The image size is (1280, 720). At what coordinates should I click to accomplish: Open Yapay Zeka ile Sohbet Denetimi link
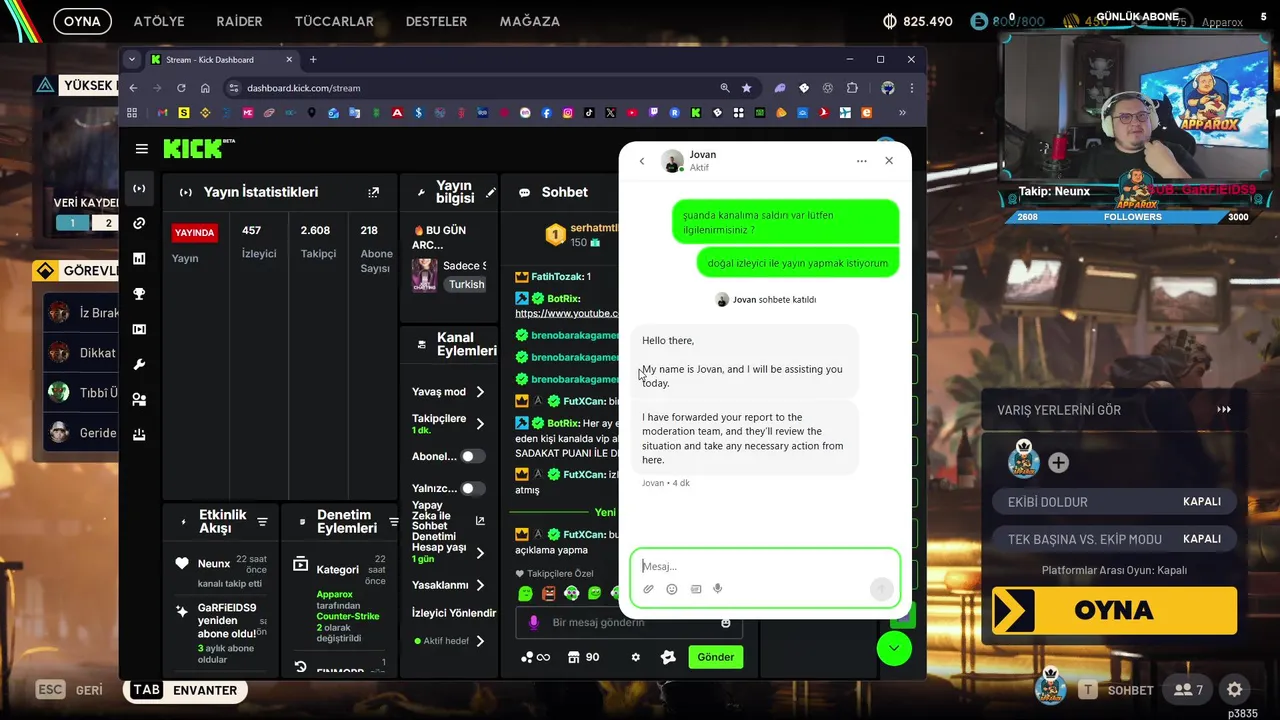pyautogui.click(x=480, y=520)
